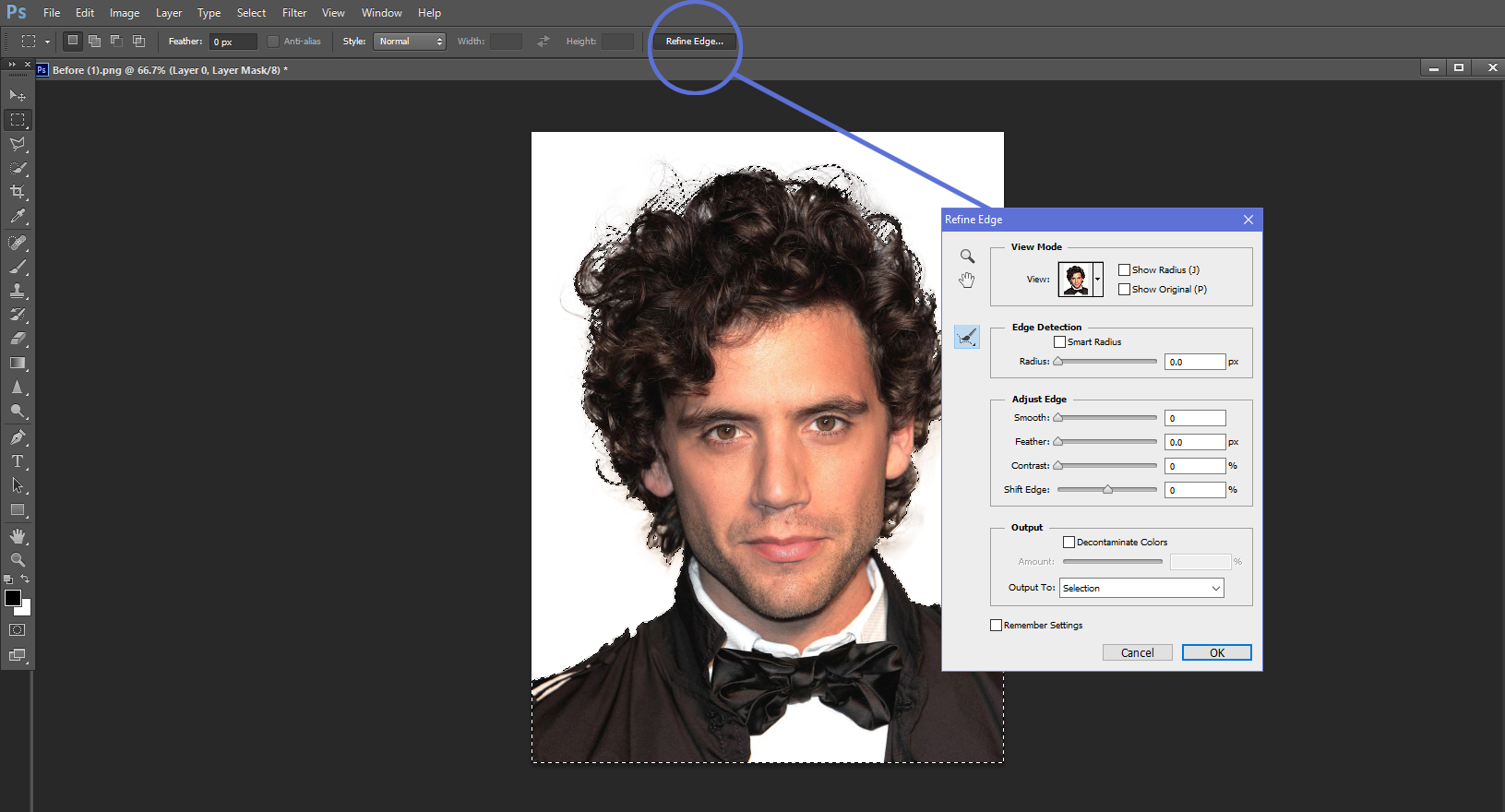Viewport: 1505px width, 812px height.
Task: Select the Pen tool
Action: [x=18, y=437]
